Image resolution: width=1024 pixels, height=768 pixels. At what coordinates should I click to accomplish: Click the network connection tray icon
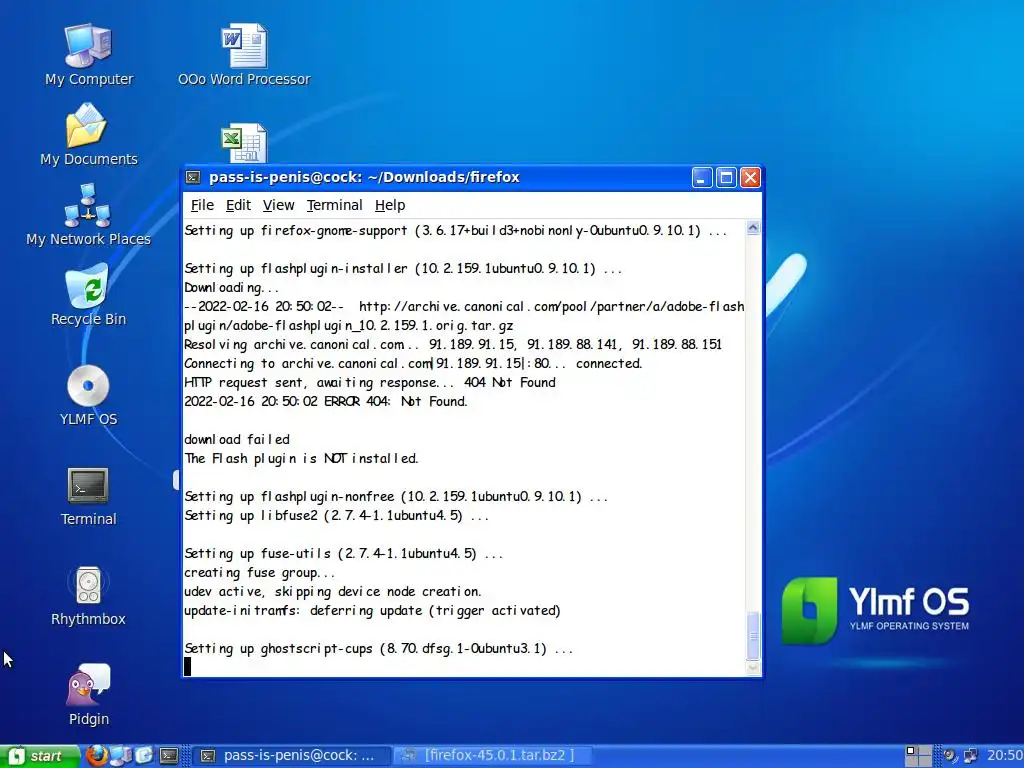[971, 756]
